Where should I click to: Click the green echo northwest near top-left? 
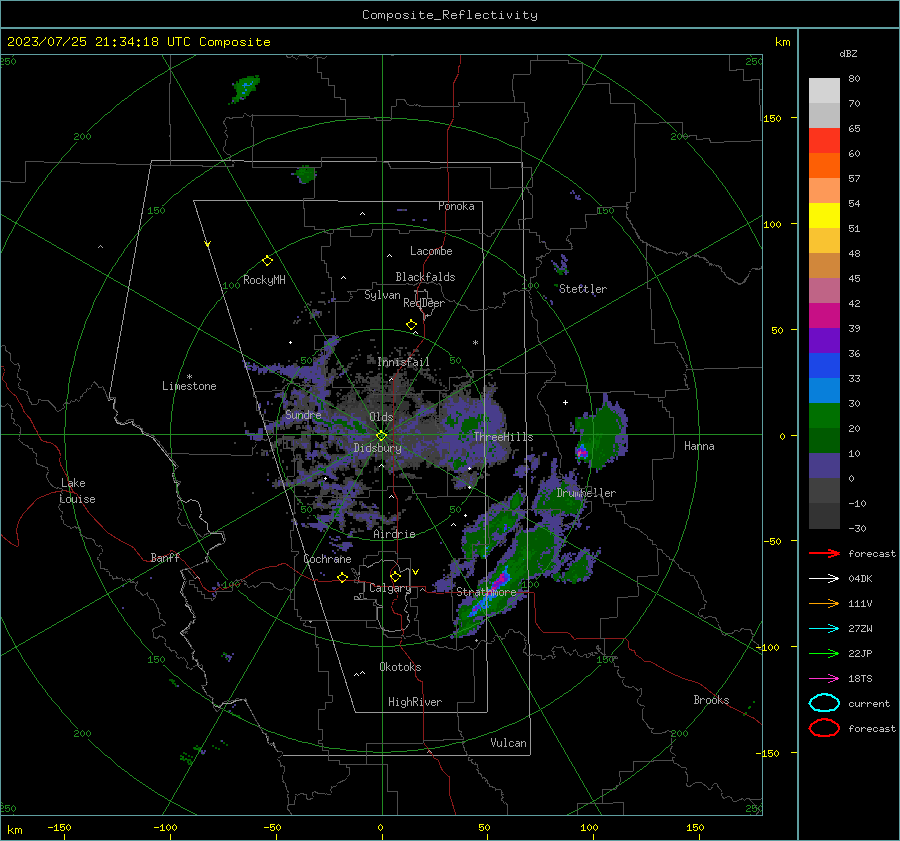pos(246,88)
